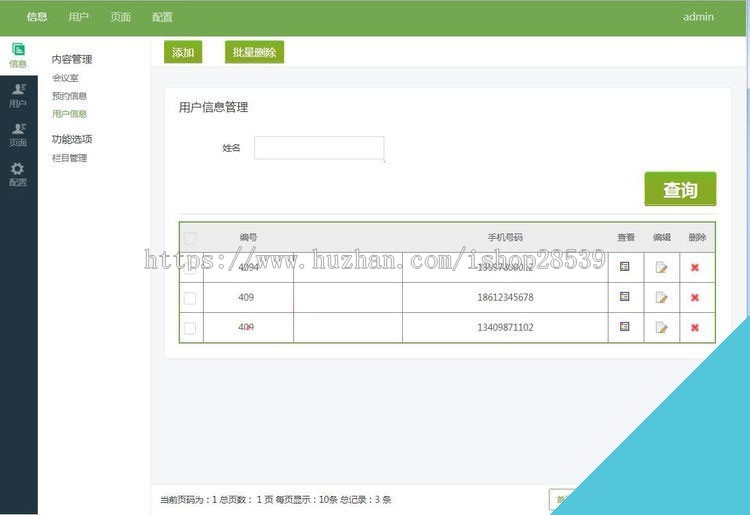Screen dimensions: 750x515
Task: Open 栏目管理 in the side menu
Action: point(69,158)
